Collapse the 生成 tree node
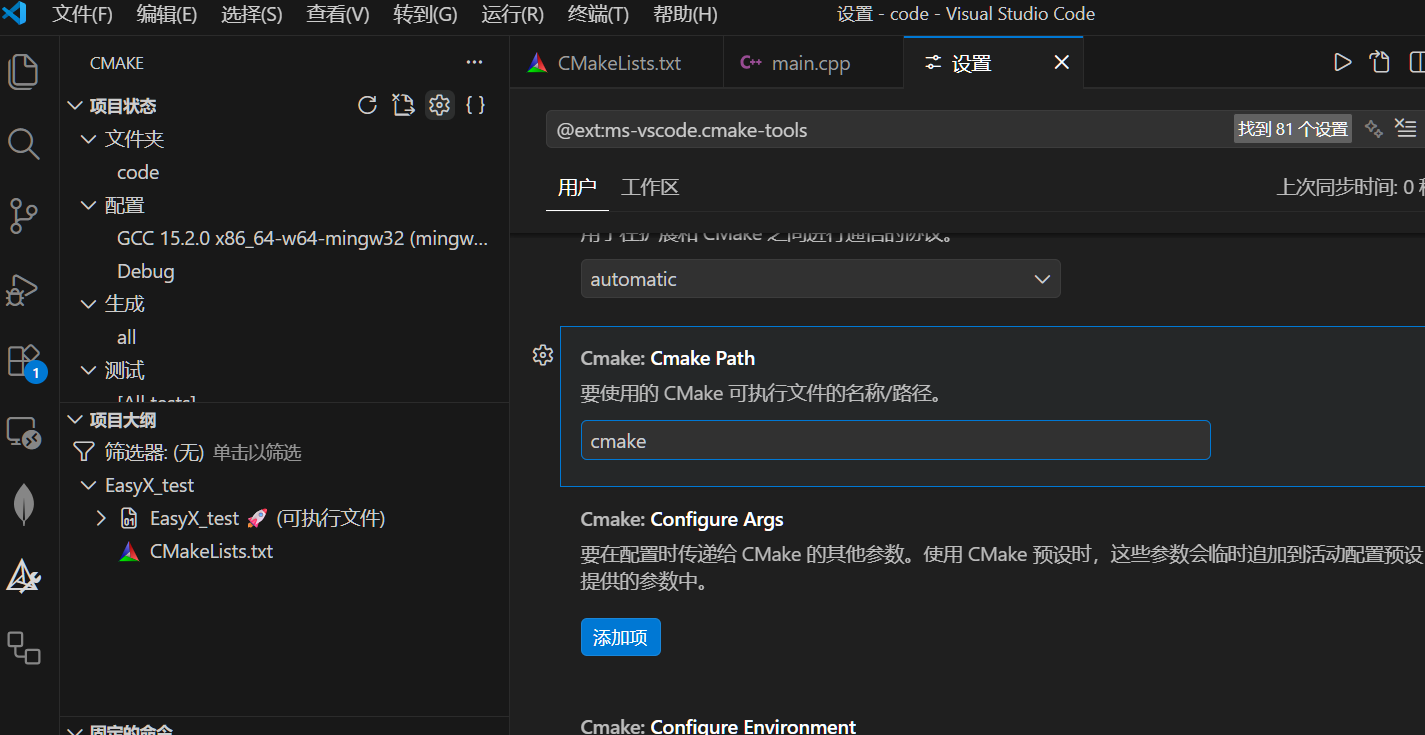The width and height of the screenshot is (1425, 735). pyautogui.click(x=88, y=303)
